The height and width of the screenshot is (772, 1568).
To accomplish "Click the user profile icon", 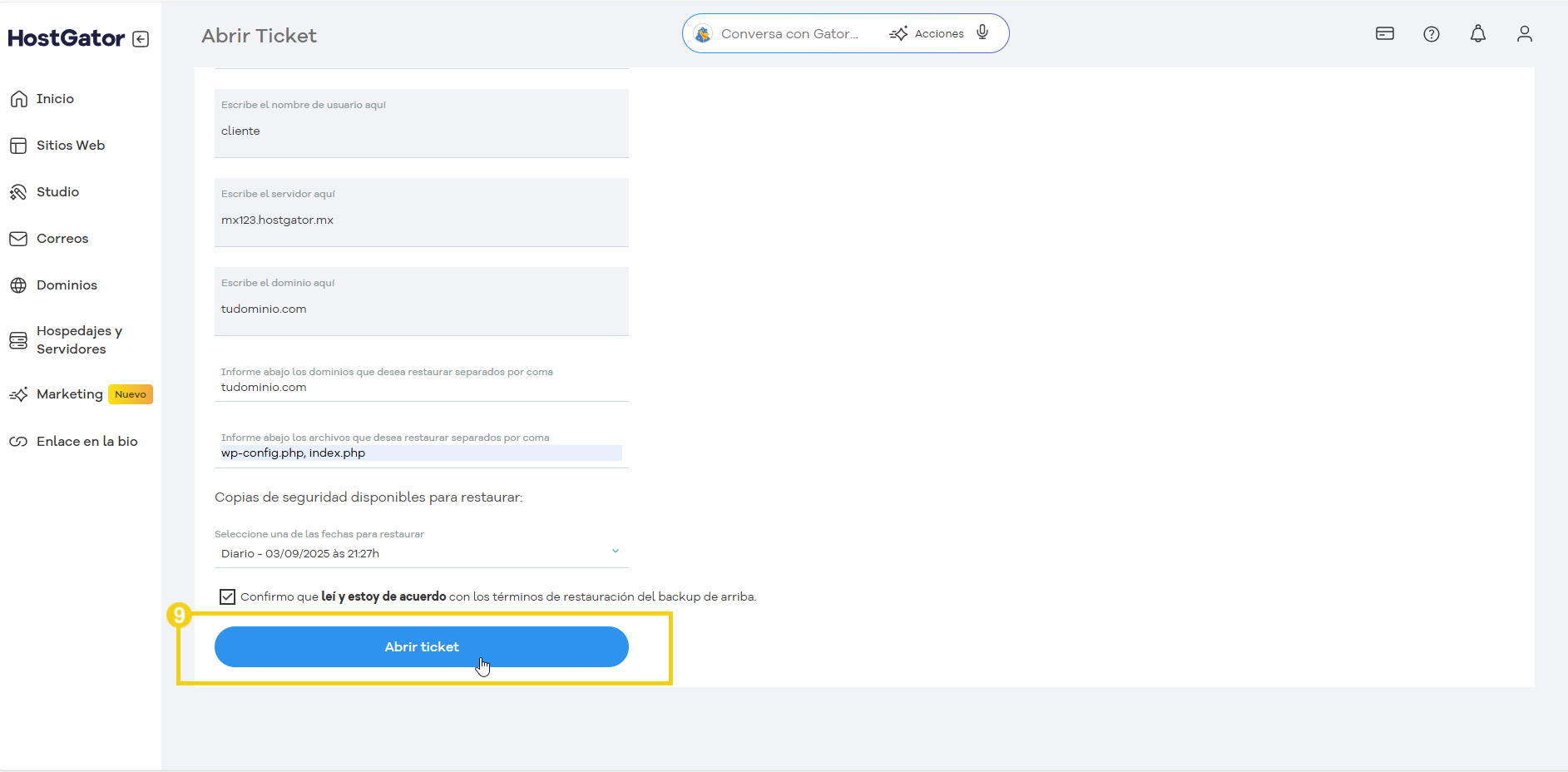I will [1525, 33].
